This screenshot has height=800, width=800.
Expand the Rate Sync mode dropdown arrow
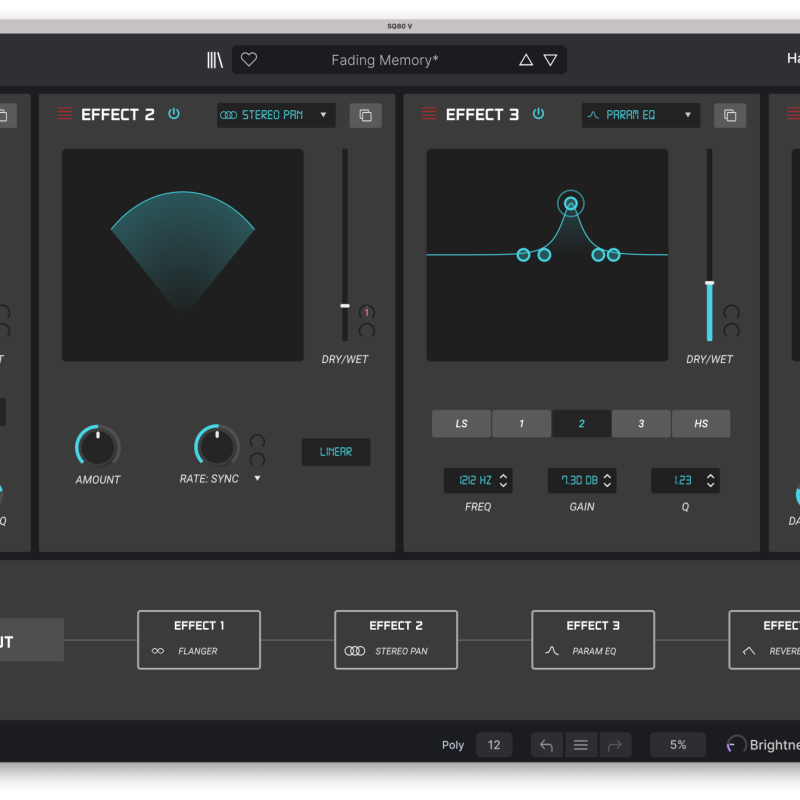point(257,479)
